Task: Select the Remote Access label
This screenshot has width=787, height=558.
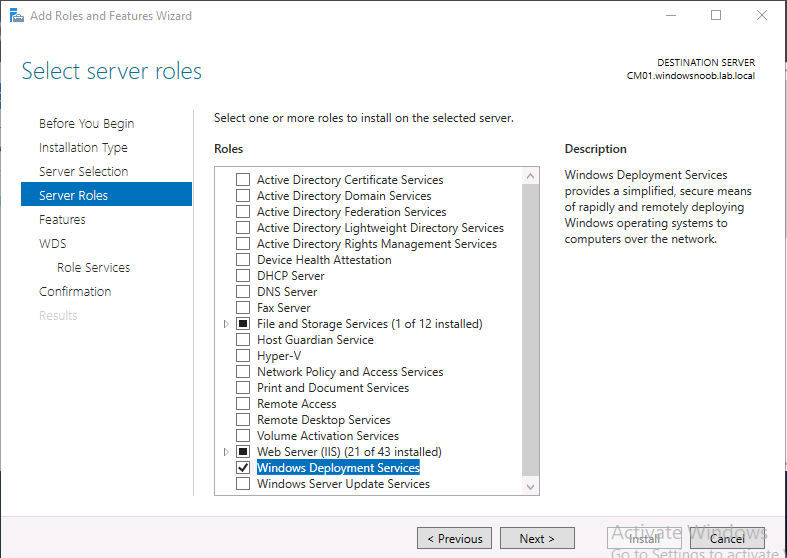Action: [x=297, y=404]
